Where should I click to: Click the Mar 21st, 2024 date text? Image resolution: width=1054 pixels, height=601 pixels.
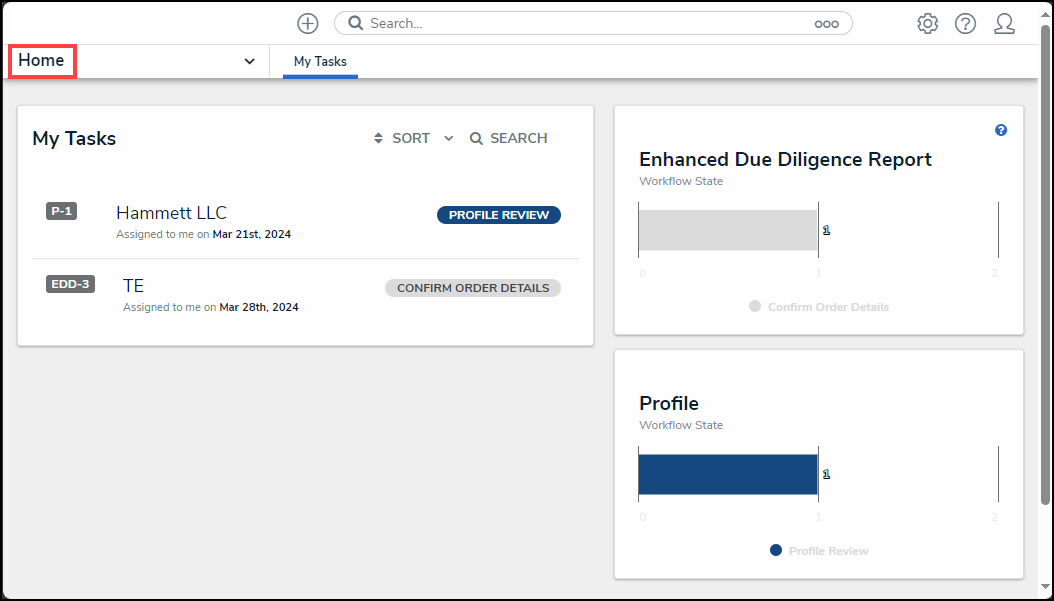[x=252, y=235]
